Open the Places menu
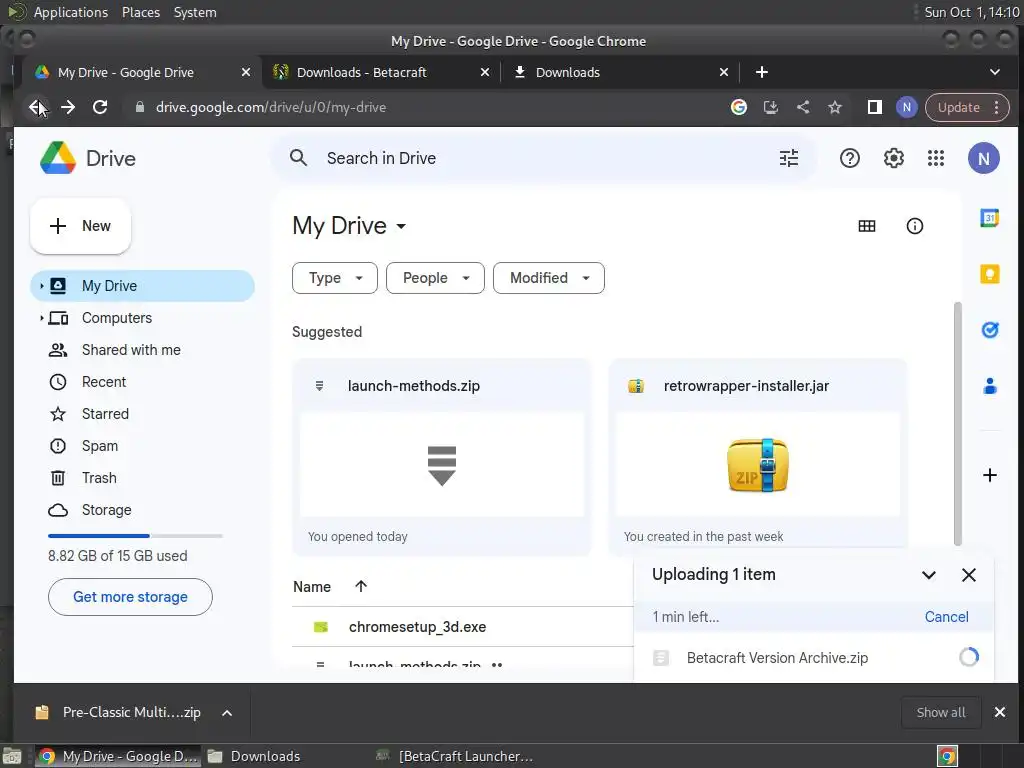The width and height of the screenshot is (1024, 768). pyautogui.click(x=140, y=12)
